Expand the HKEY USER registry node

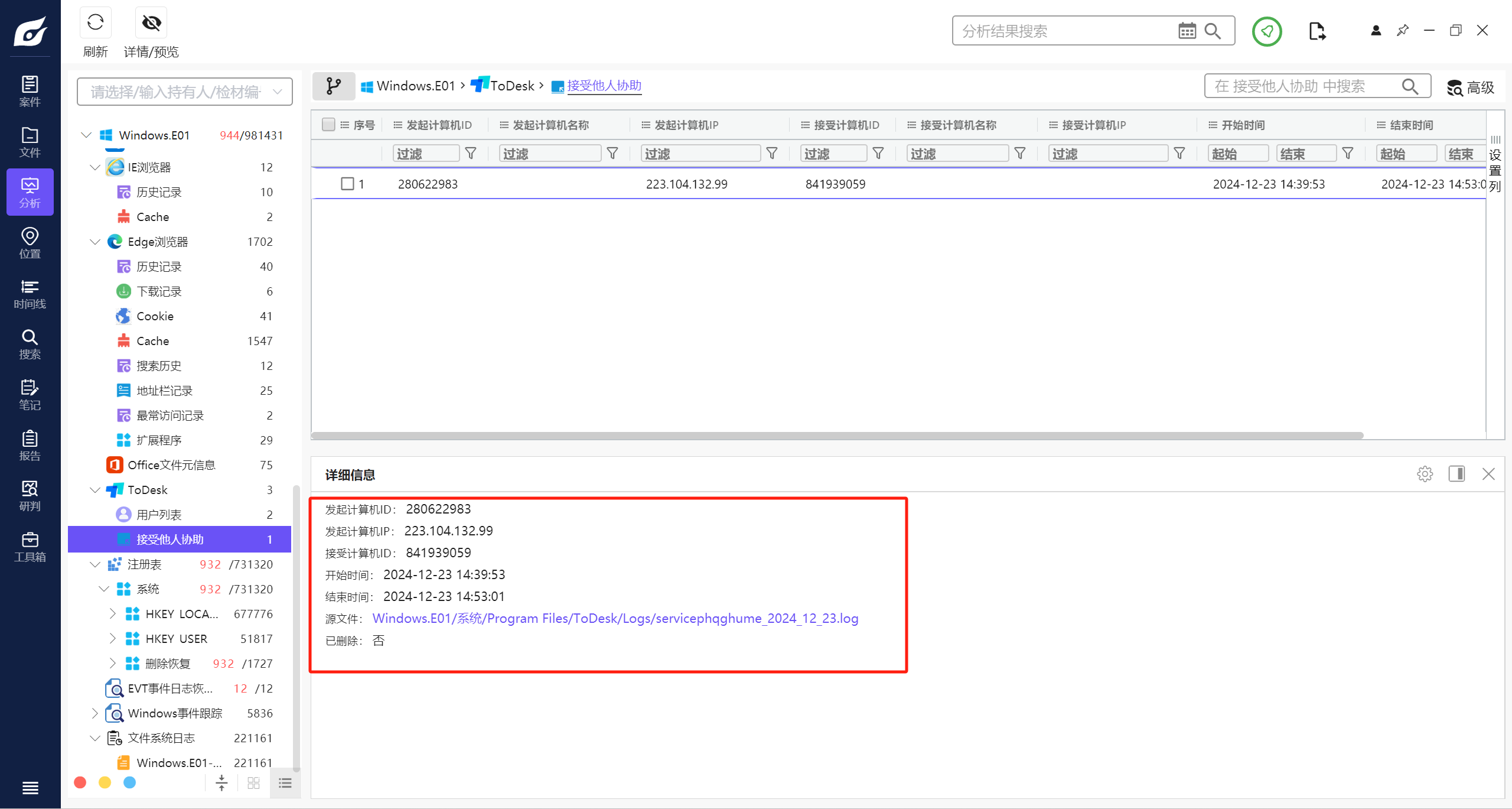112,639
